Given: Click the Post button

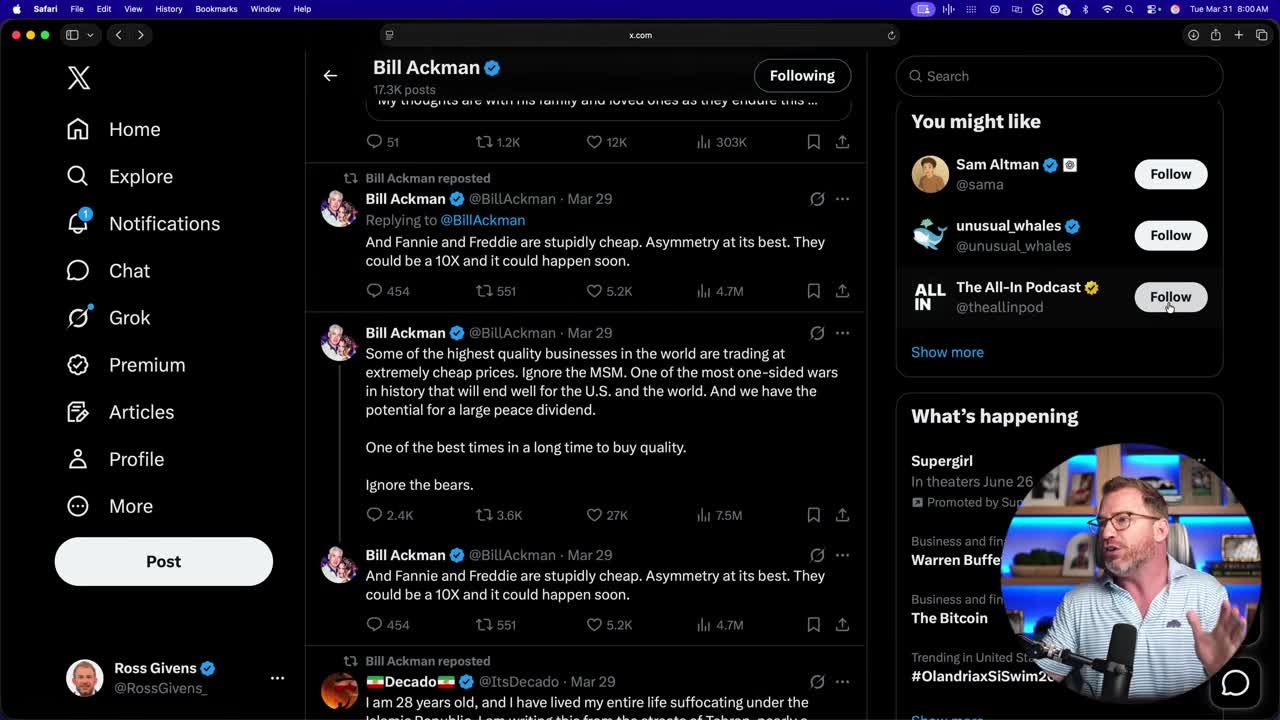Looking at the screenshot, I should coord(163,562).
